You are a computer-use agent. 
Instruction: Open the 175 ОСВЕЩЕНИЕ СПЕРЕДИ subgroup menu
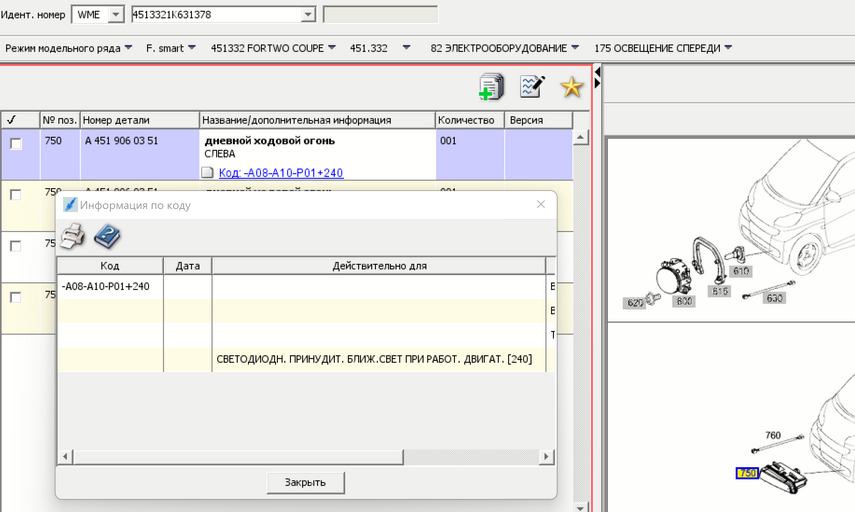(728, 48)
